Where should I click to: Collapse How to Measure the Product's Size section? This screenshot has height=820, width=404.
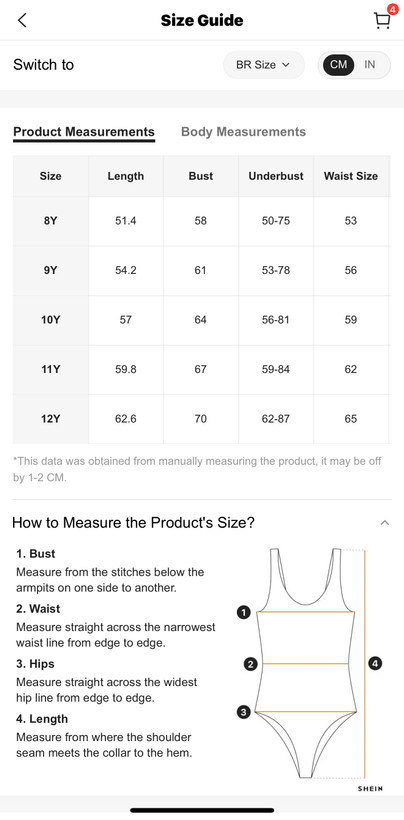pos(385,522)
